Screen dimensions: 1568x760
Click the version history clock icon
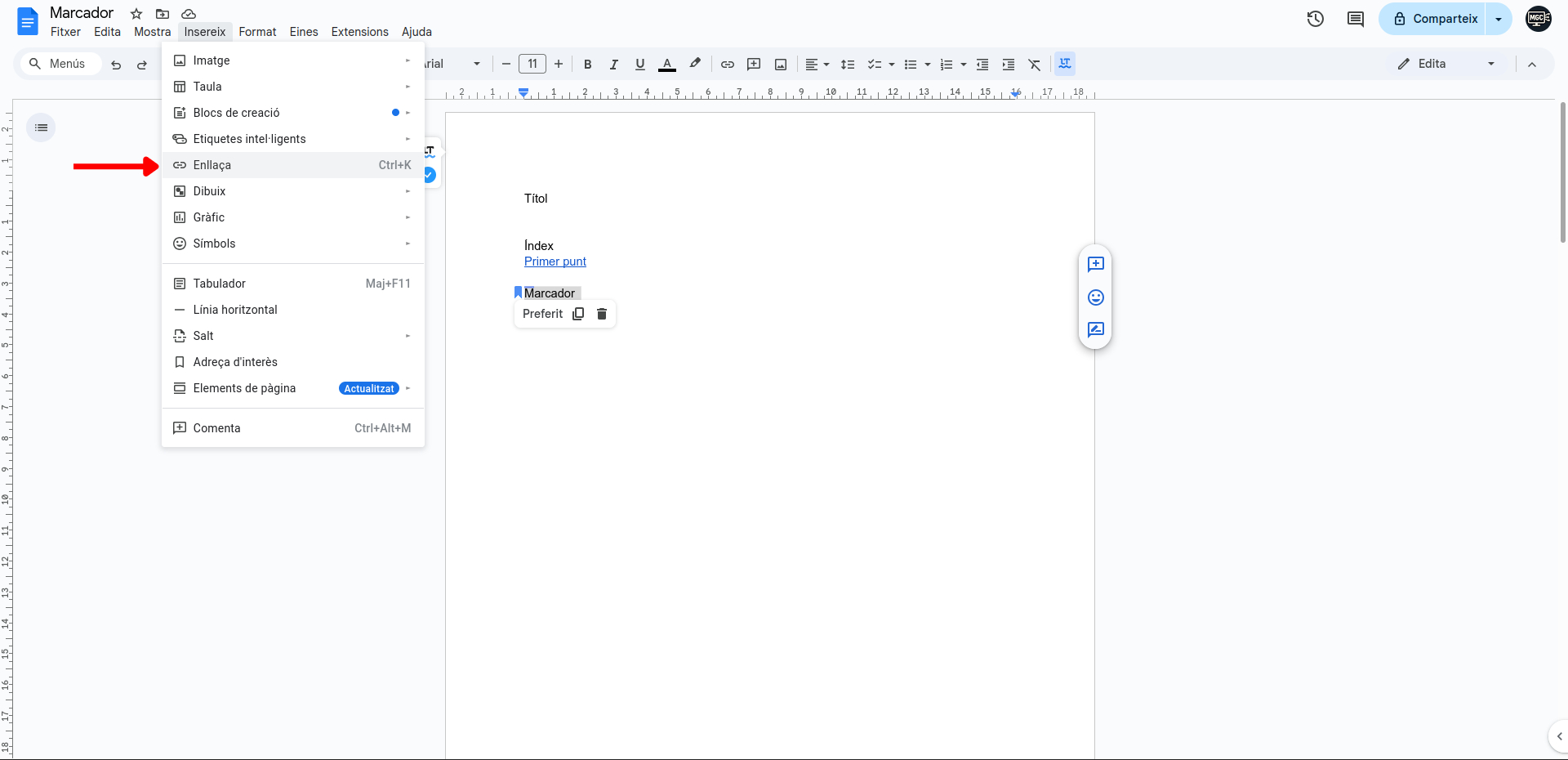coord(1315,19)
